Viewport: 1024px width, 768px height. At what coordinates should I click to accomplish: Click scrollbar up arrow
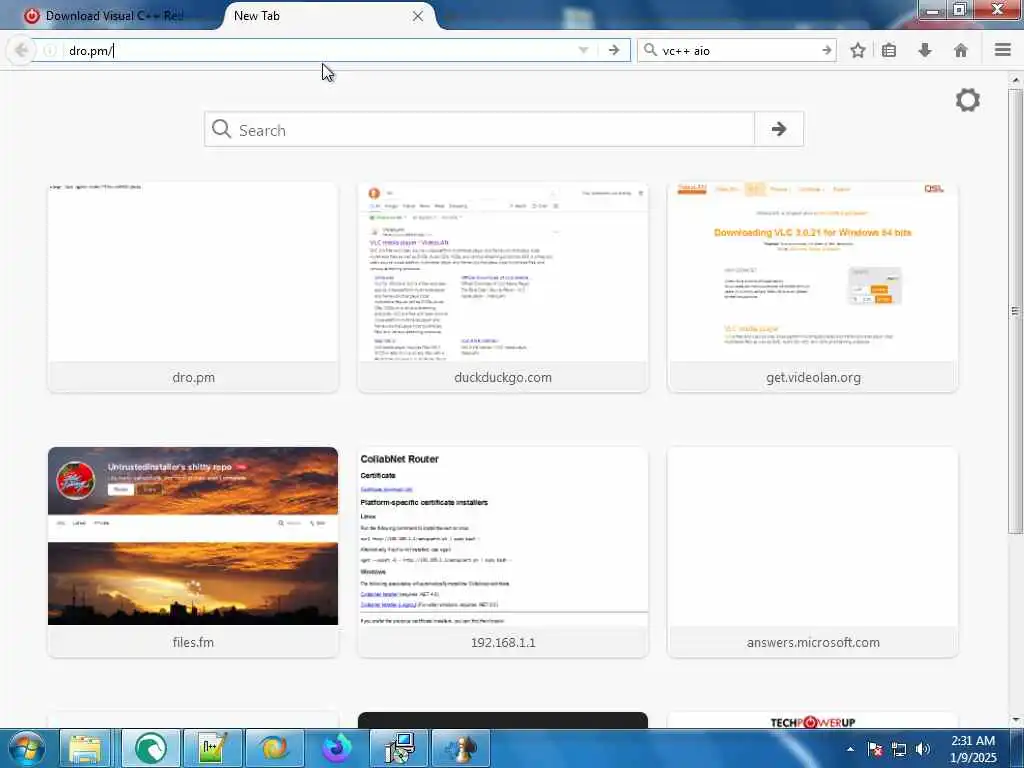pos(1015,80)
